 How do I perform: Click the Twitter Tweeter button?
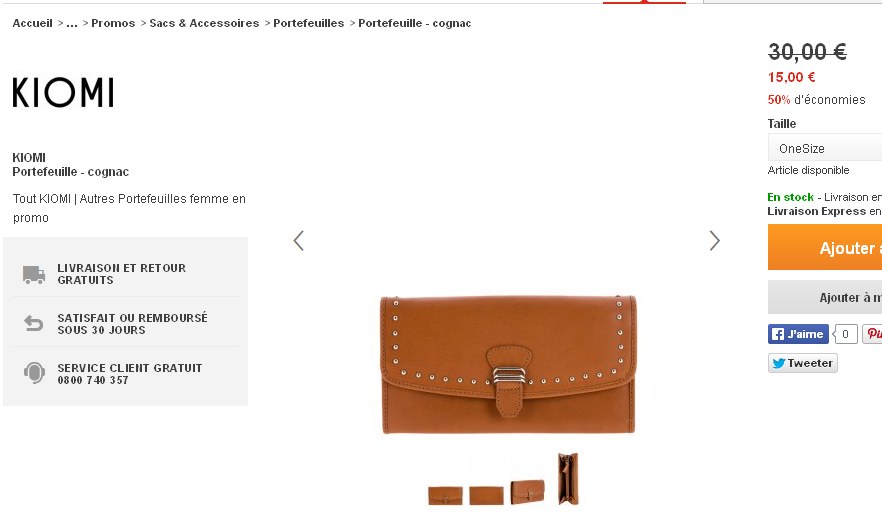(803, 363)
